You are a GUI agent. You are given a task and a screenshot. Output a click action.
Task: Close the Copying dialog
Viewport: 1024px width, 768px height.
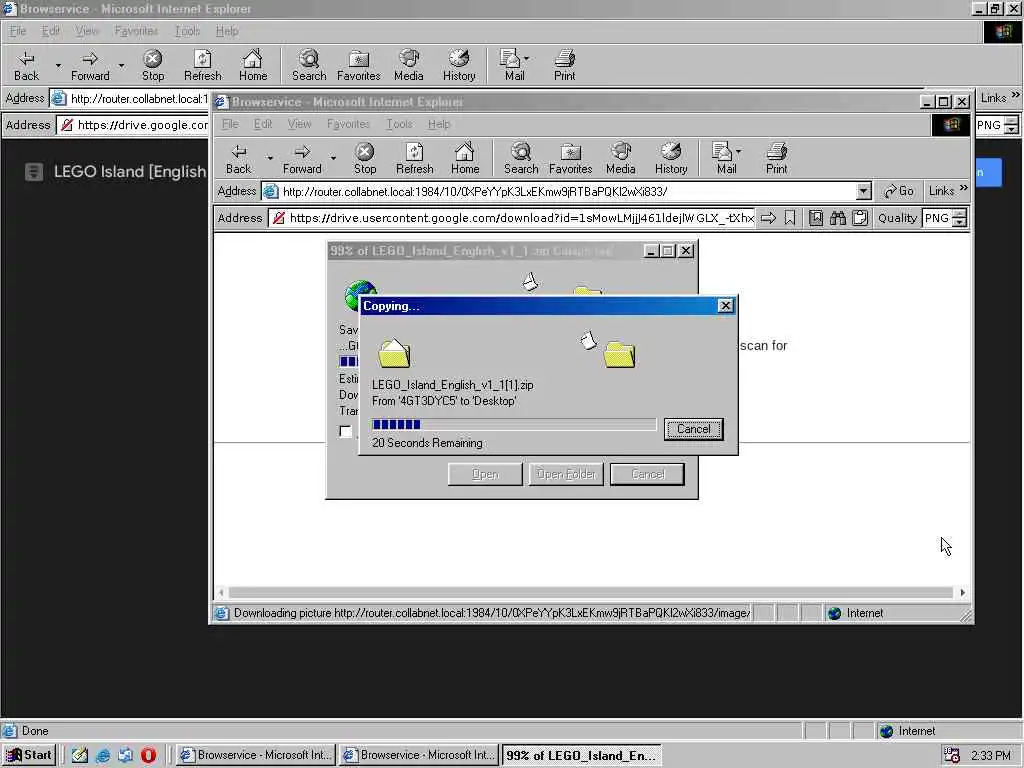[x=725, y=306]
